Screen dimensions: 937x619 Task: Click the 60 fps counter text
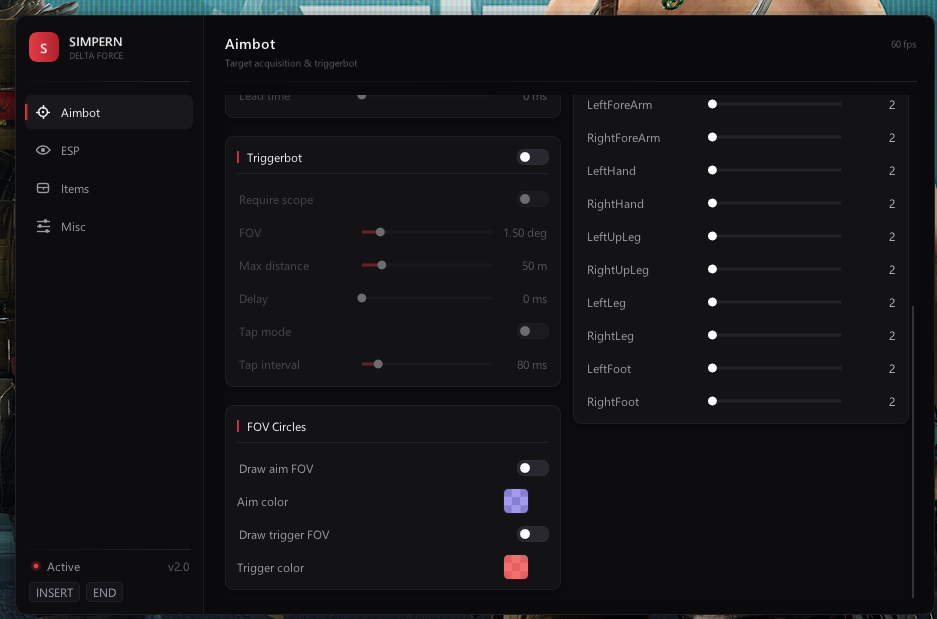click(x=903, y=44)
